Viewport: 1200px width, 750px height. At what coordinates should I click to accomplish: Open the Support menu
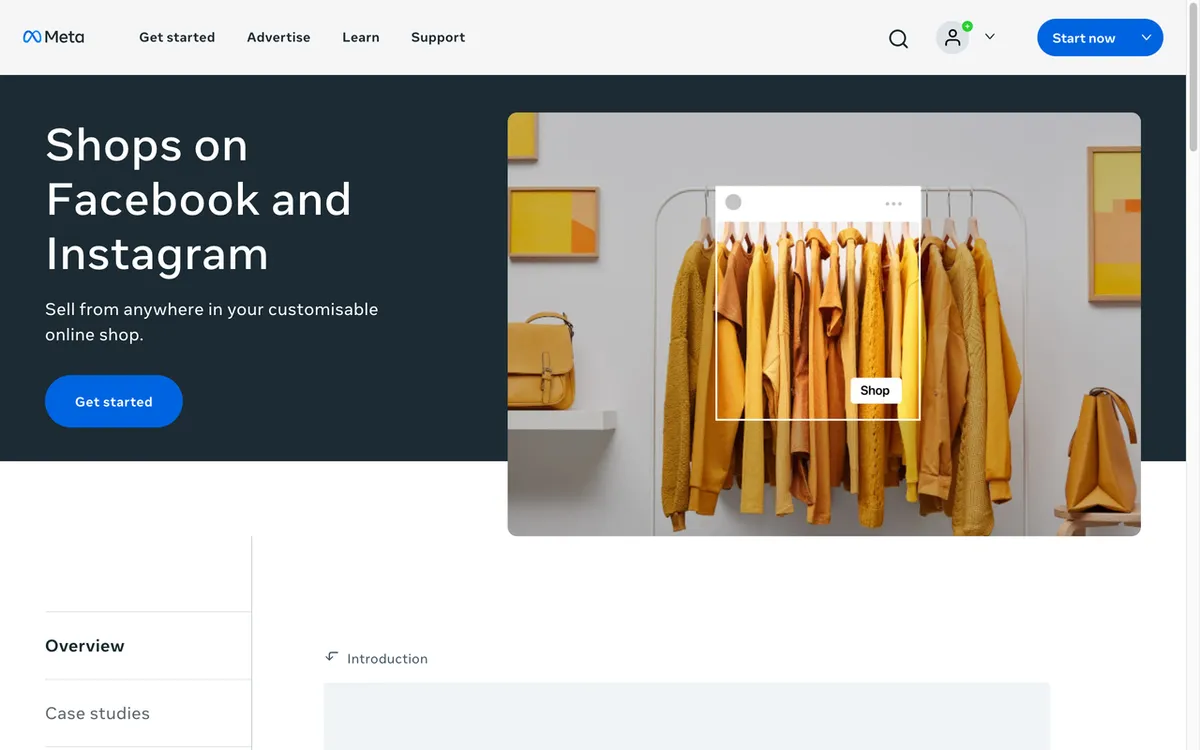point(438,37)
